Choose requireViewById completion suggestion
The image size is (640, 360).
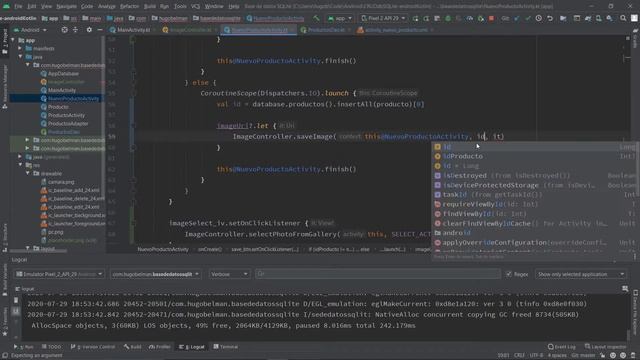click(535, 204)
